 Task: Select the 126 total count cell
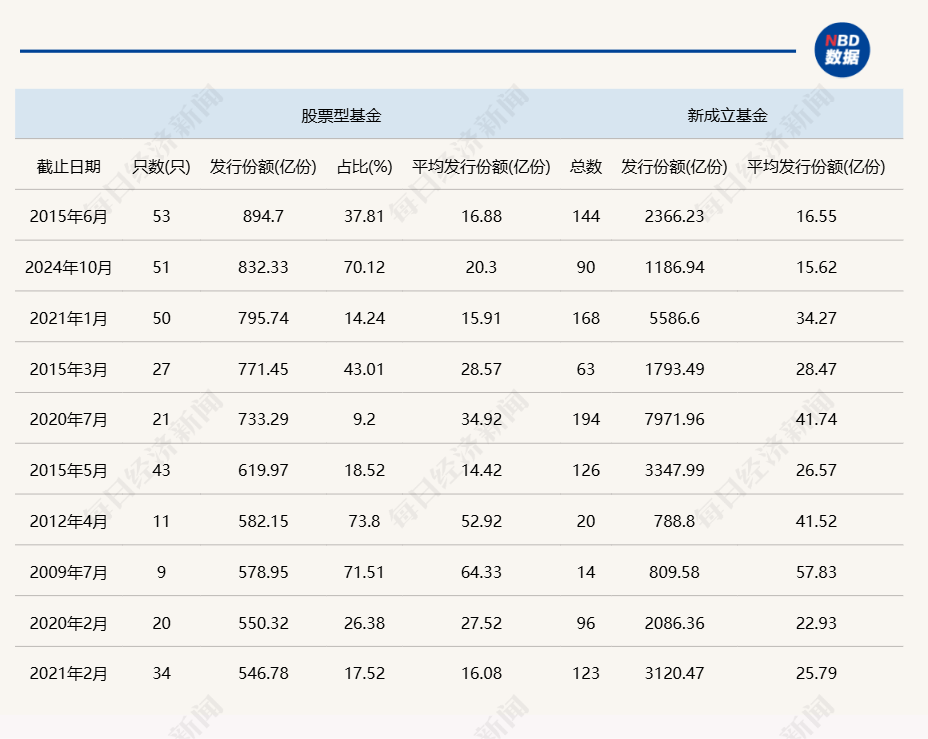tap(586, 470)
